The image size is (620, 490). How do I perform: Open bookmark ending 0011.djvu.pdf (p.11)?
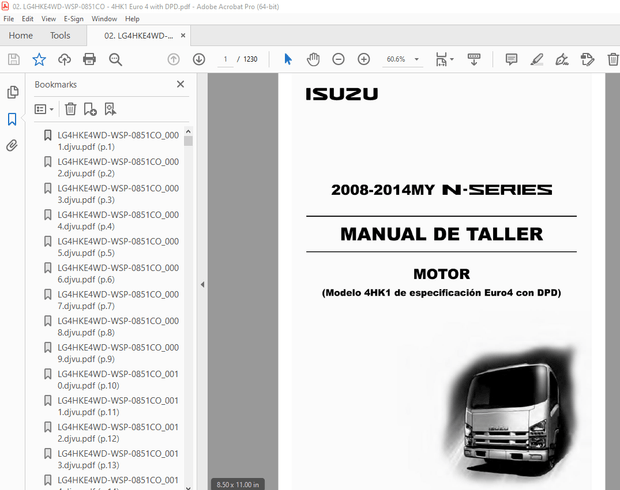[x=118, y=406]
